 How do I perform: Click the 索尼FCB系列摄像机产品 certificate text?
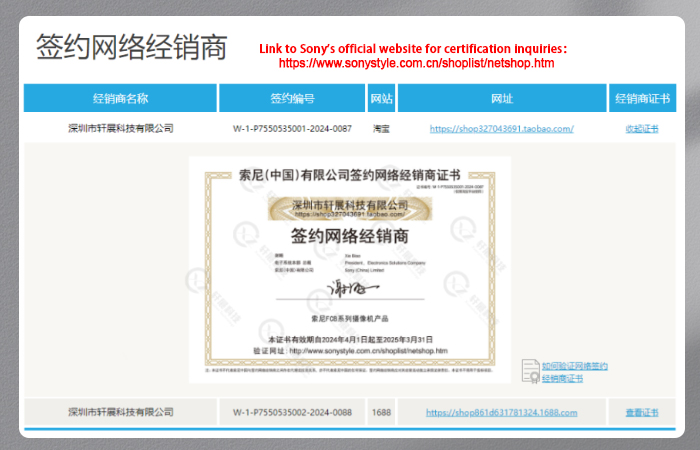[350, 319]
